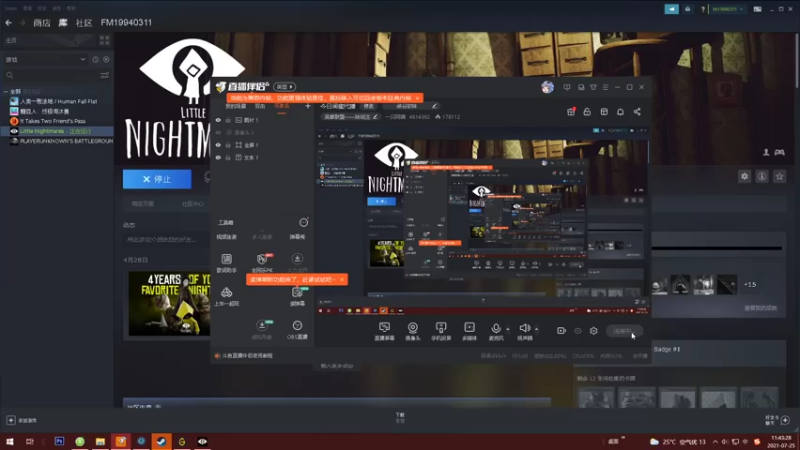
Task: Open advanced library filter options icon
Action: coord(105,76)
